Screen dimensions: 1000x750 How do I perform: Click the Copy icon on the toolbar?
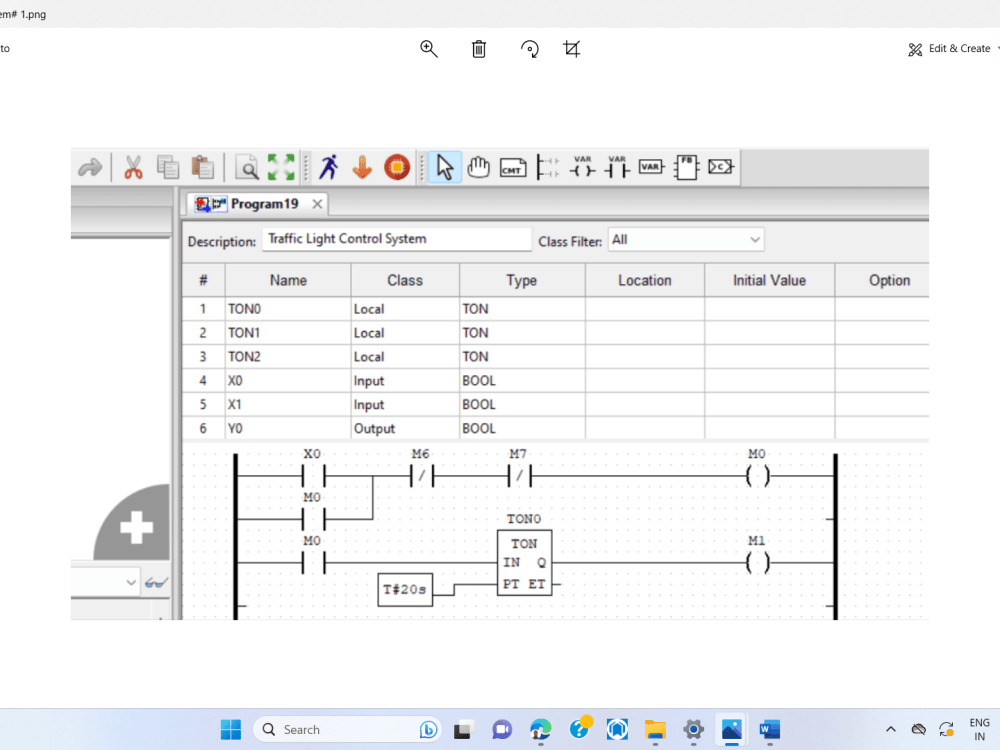click(168, 167)
